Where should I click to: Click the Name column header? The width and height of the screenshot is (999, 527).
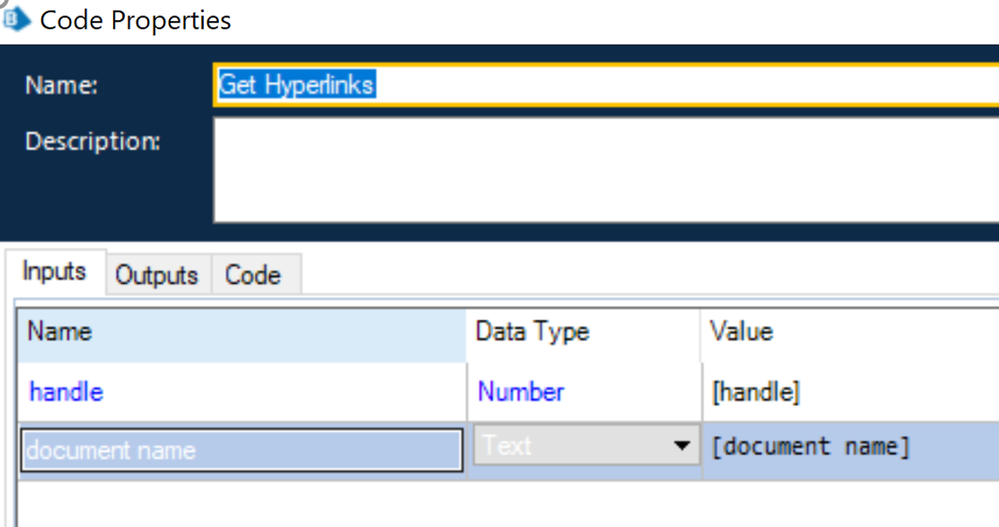(x=241, y=333)
